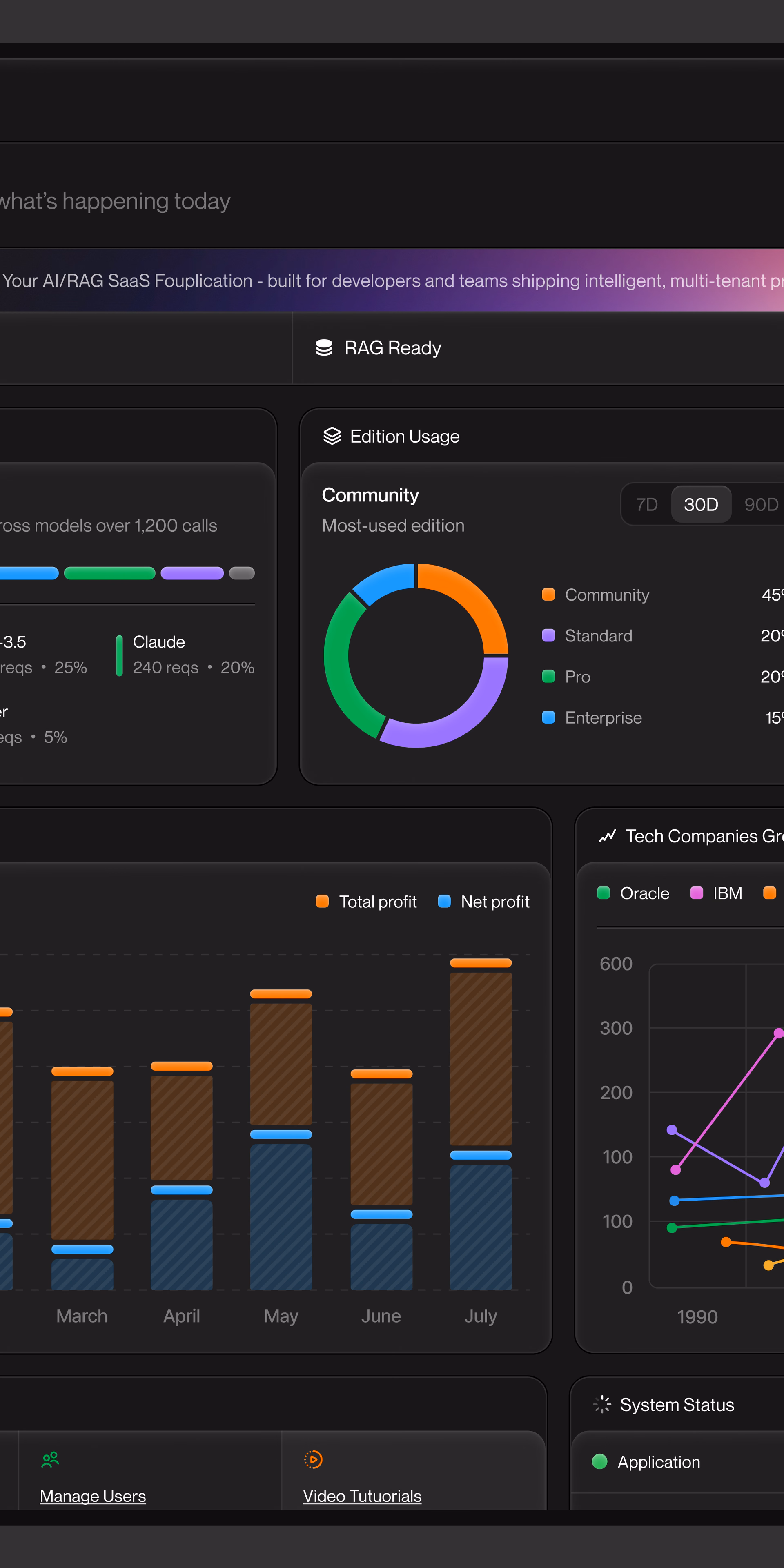Open the Manage Users link
784x1568 pixels.
click(x=93, y=1496)
